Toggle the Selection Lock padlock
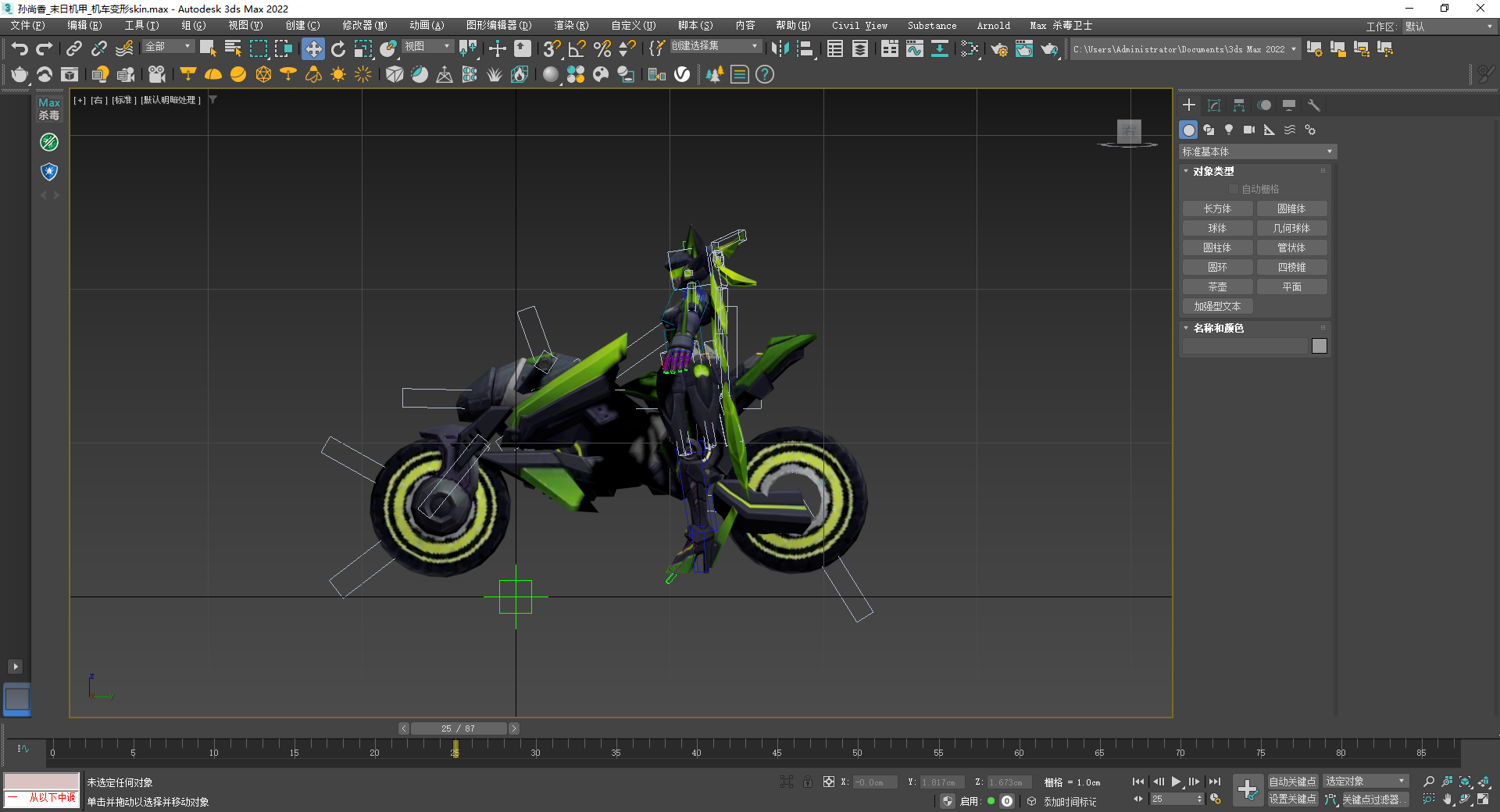Screen dimensions: 1500x812 tap(808, 782)
